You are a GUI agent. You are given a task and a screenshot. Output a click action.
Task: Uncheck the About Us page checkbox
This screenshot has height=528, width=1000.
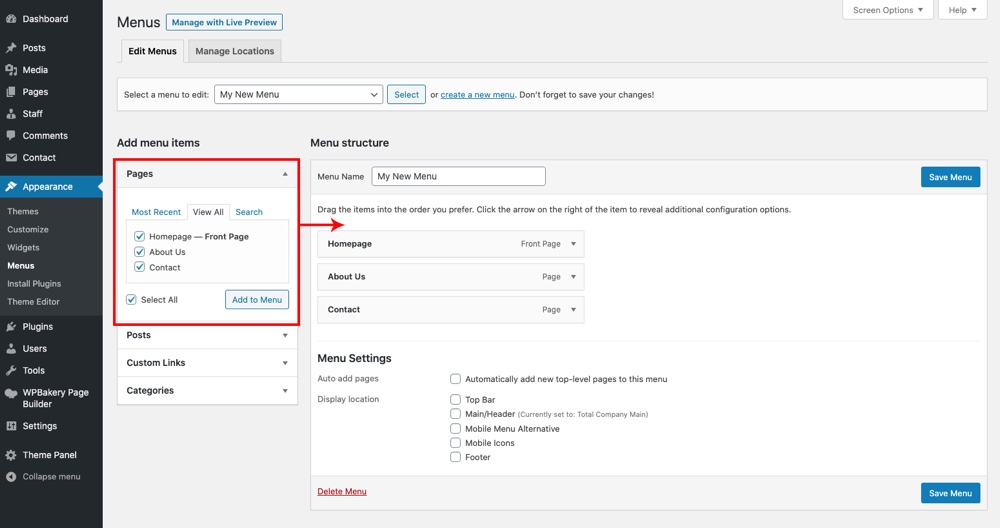pos(140,252)
